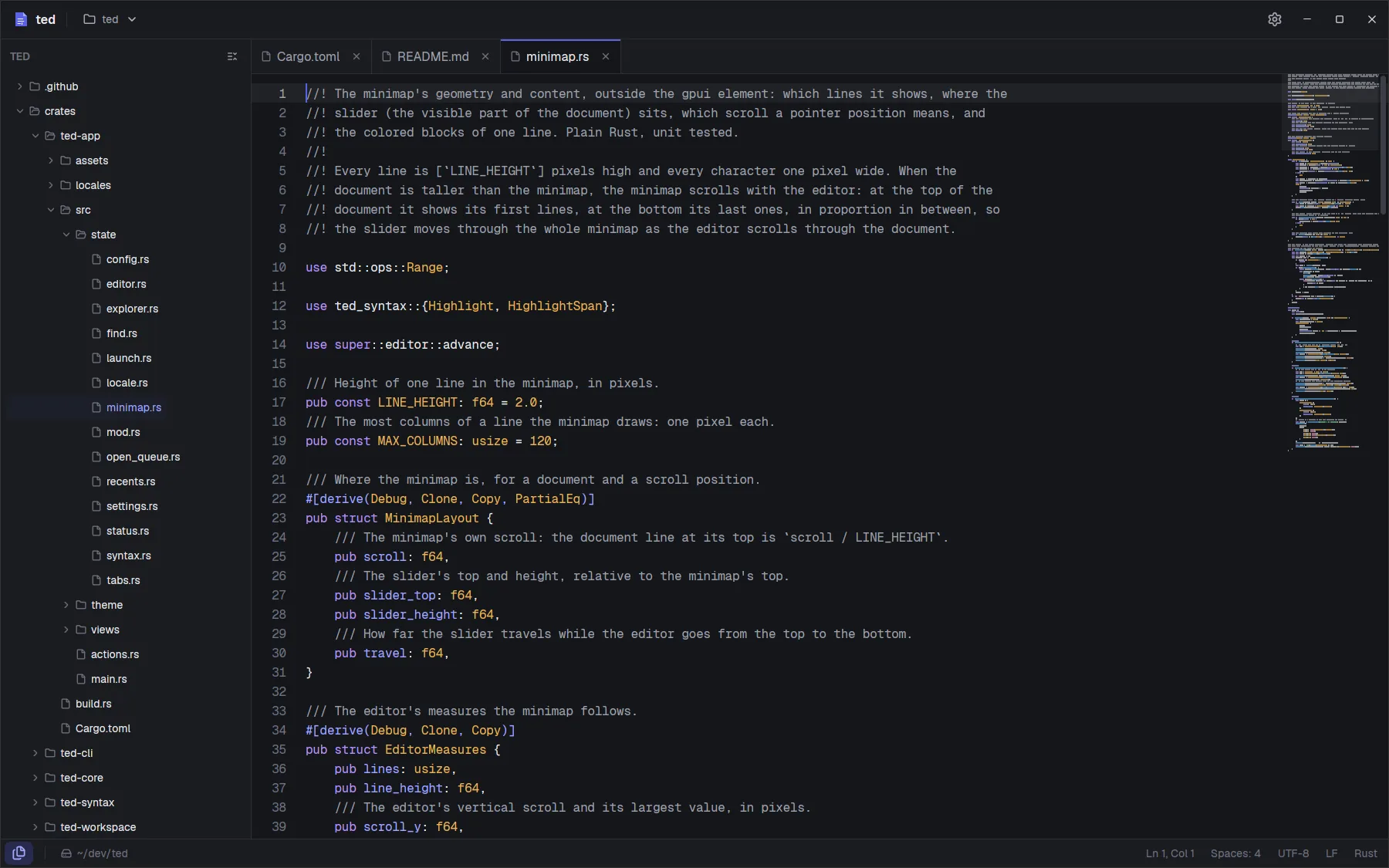Open the settings gear in title bar
1389x868 pixels.
1274,19
